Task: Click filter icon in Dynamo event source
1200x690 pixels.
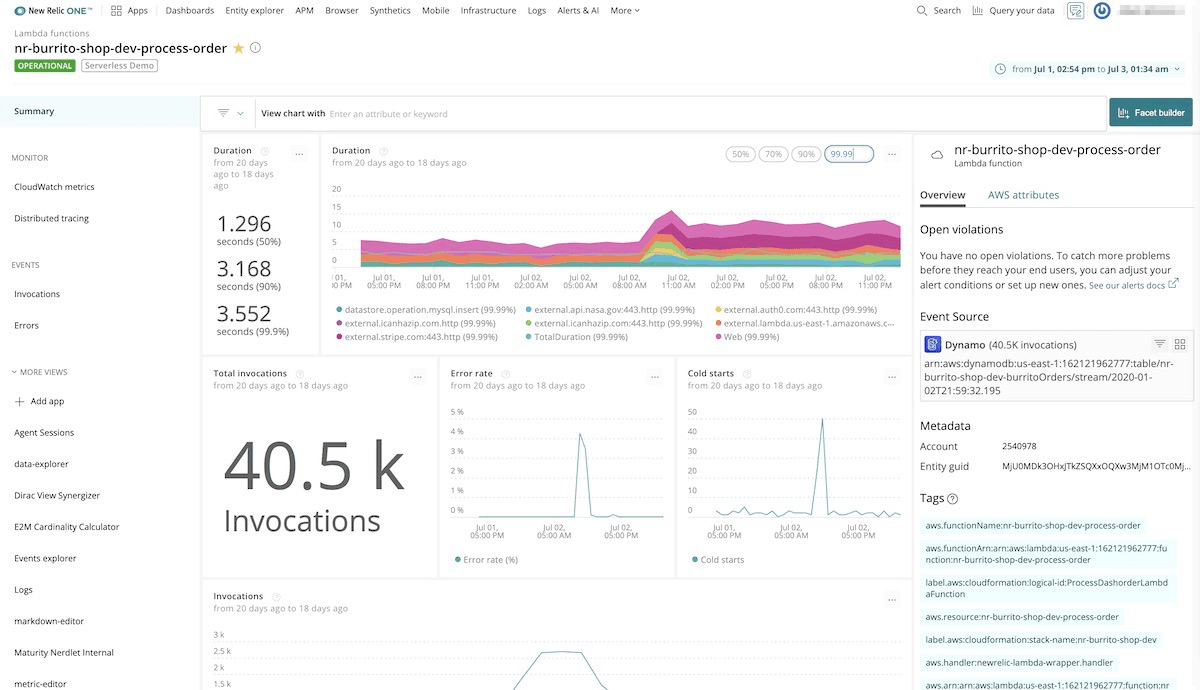Action: [1160, 344]
